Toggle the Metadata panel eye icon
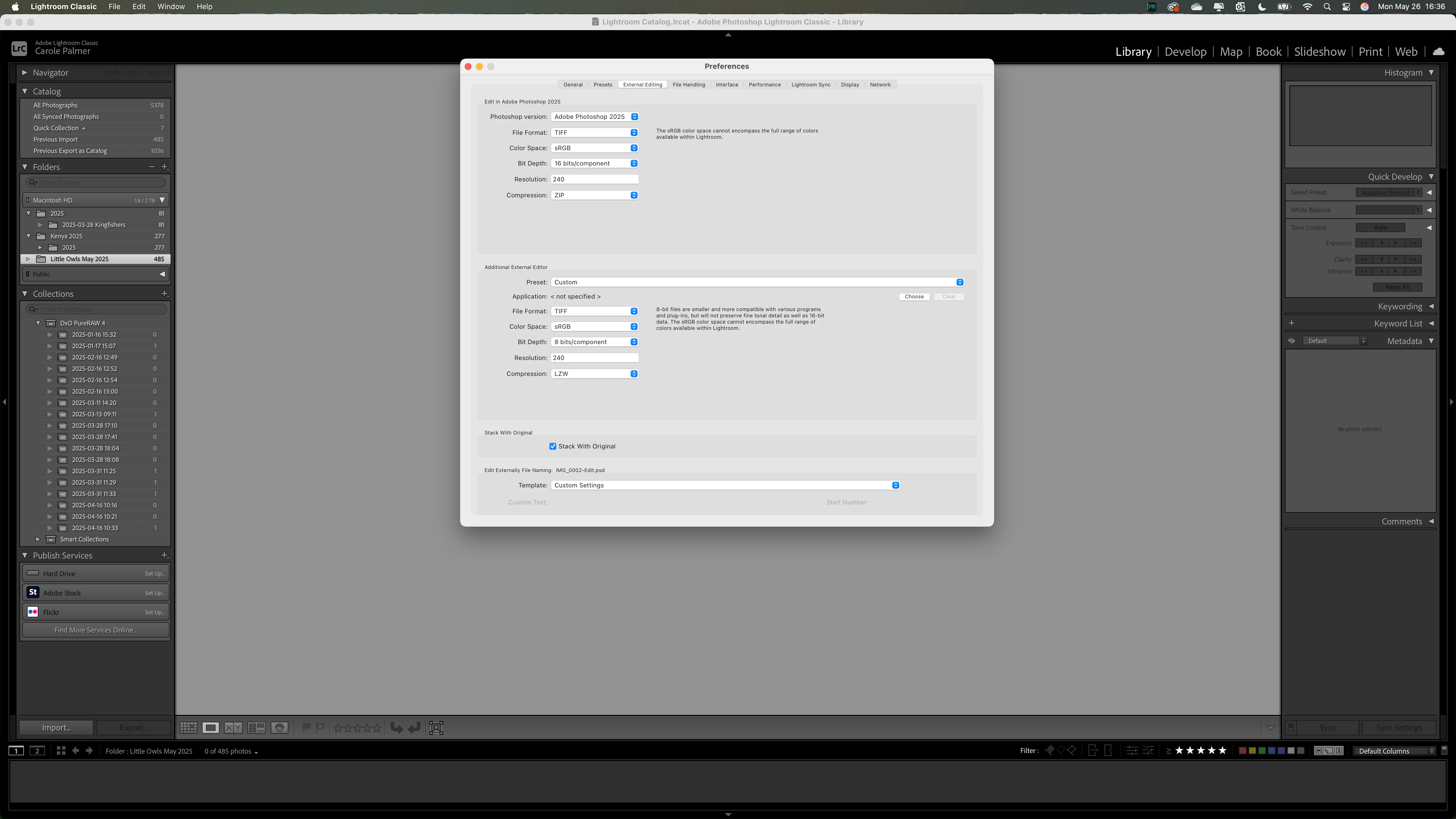This screenshot has height=819, width=1456. click(x=1292, y=341)
